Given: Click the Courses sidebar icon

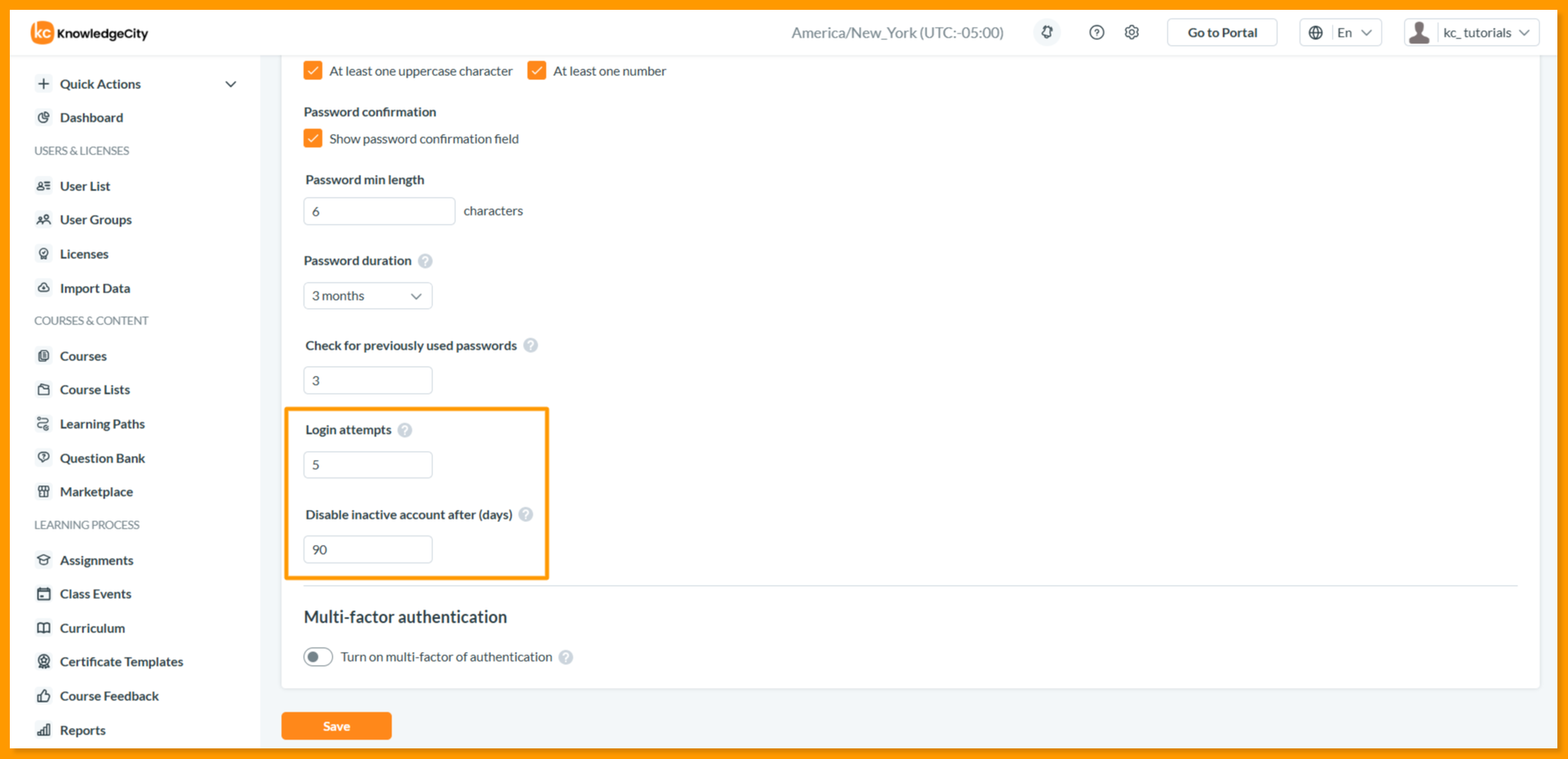Looking at the screenshot, I should tap(44, 355).
